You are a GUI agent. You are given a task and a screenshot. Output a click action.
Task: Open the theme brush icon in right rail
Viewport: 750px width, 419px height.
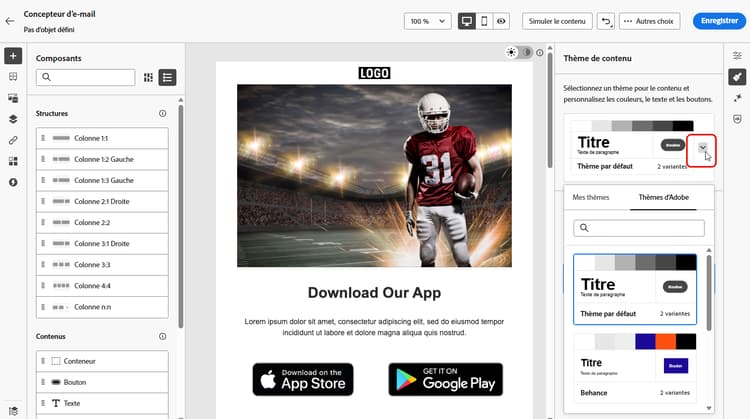point(737,77)
